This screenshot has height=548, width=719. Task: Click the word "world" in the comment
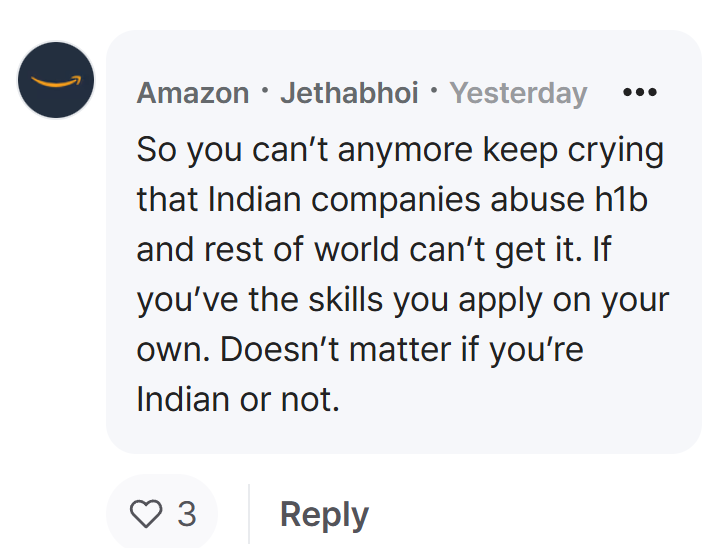pos(356,249)
